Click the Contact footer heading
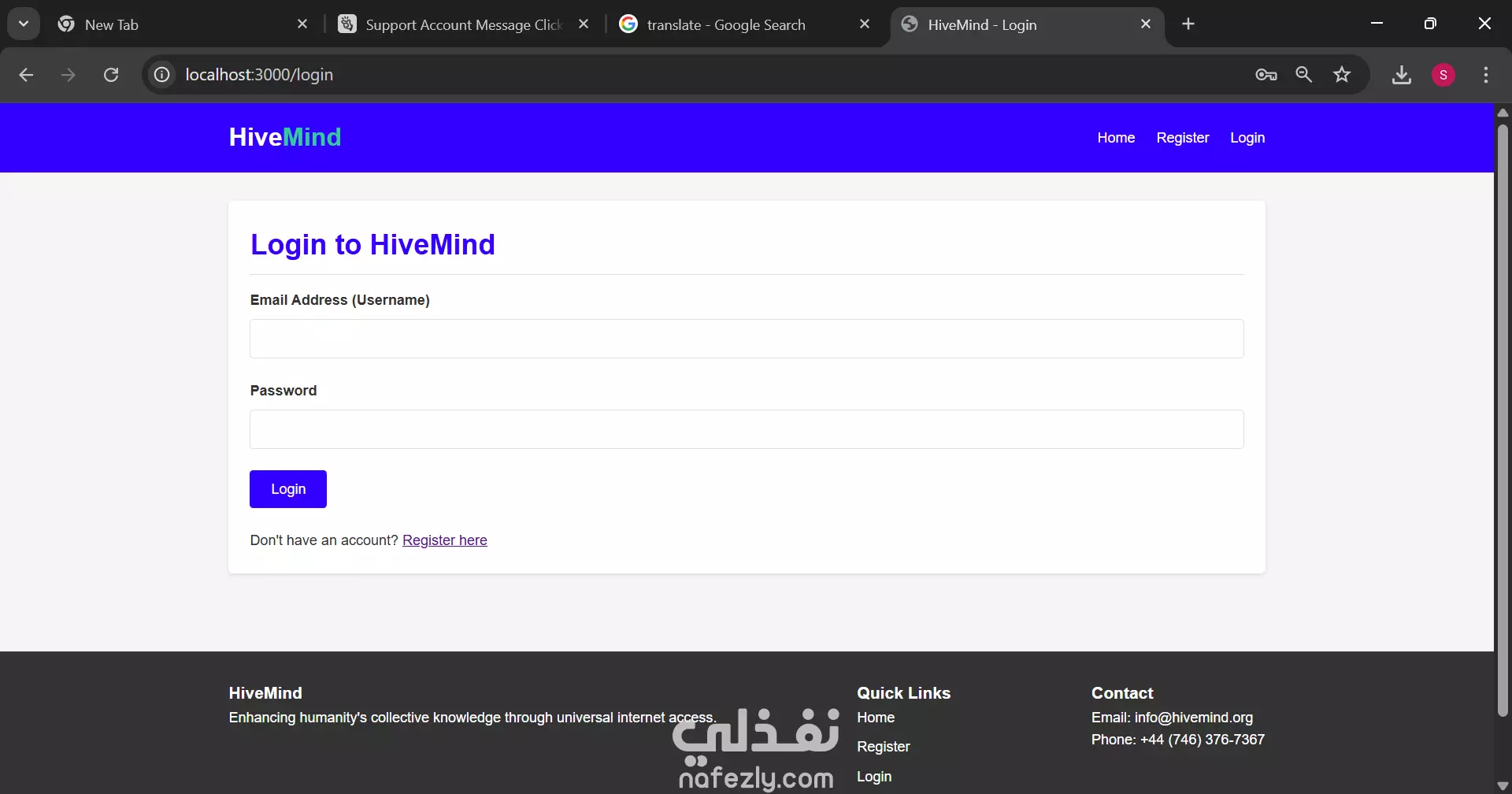The image size is (1512, 794). point(1122,693)
